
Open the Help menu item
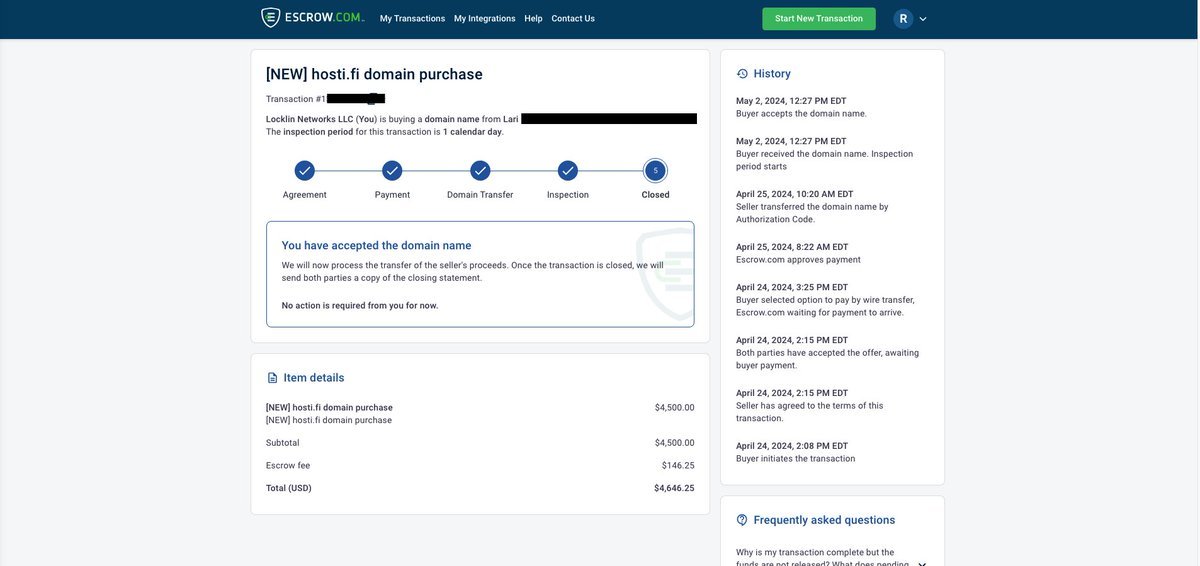click(x=534, y=18)
